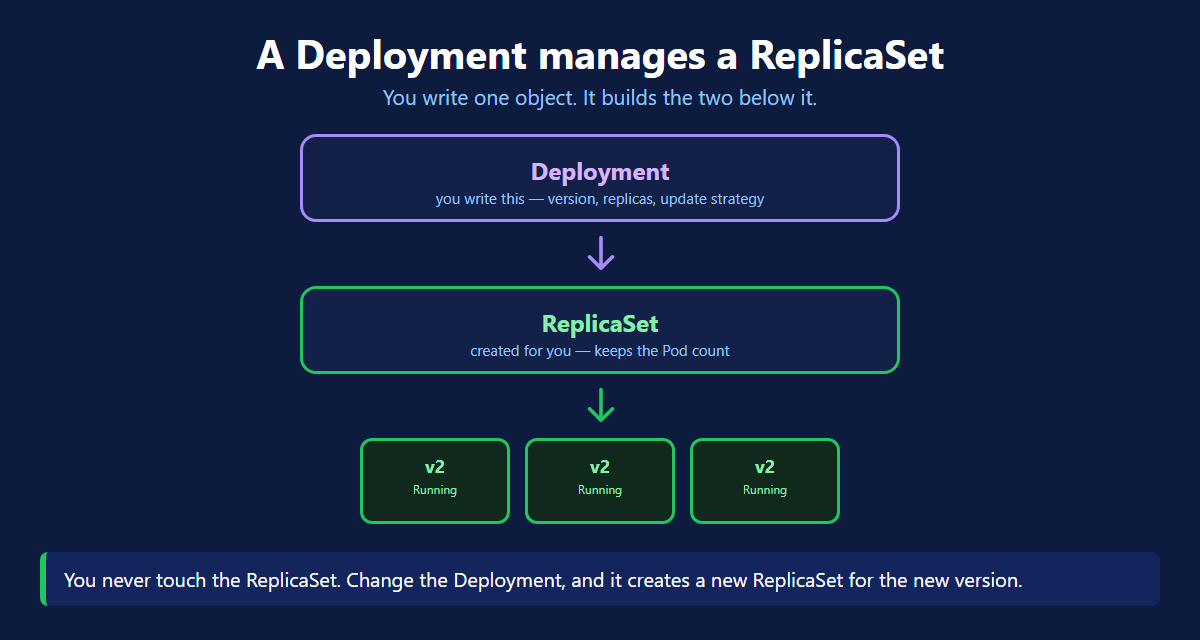Select the middle v2 Running pod card
The image size is (1200, 640).
coord(600,481)
